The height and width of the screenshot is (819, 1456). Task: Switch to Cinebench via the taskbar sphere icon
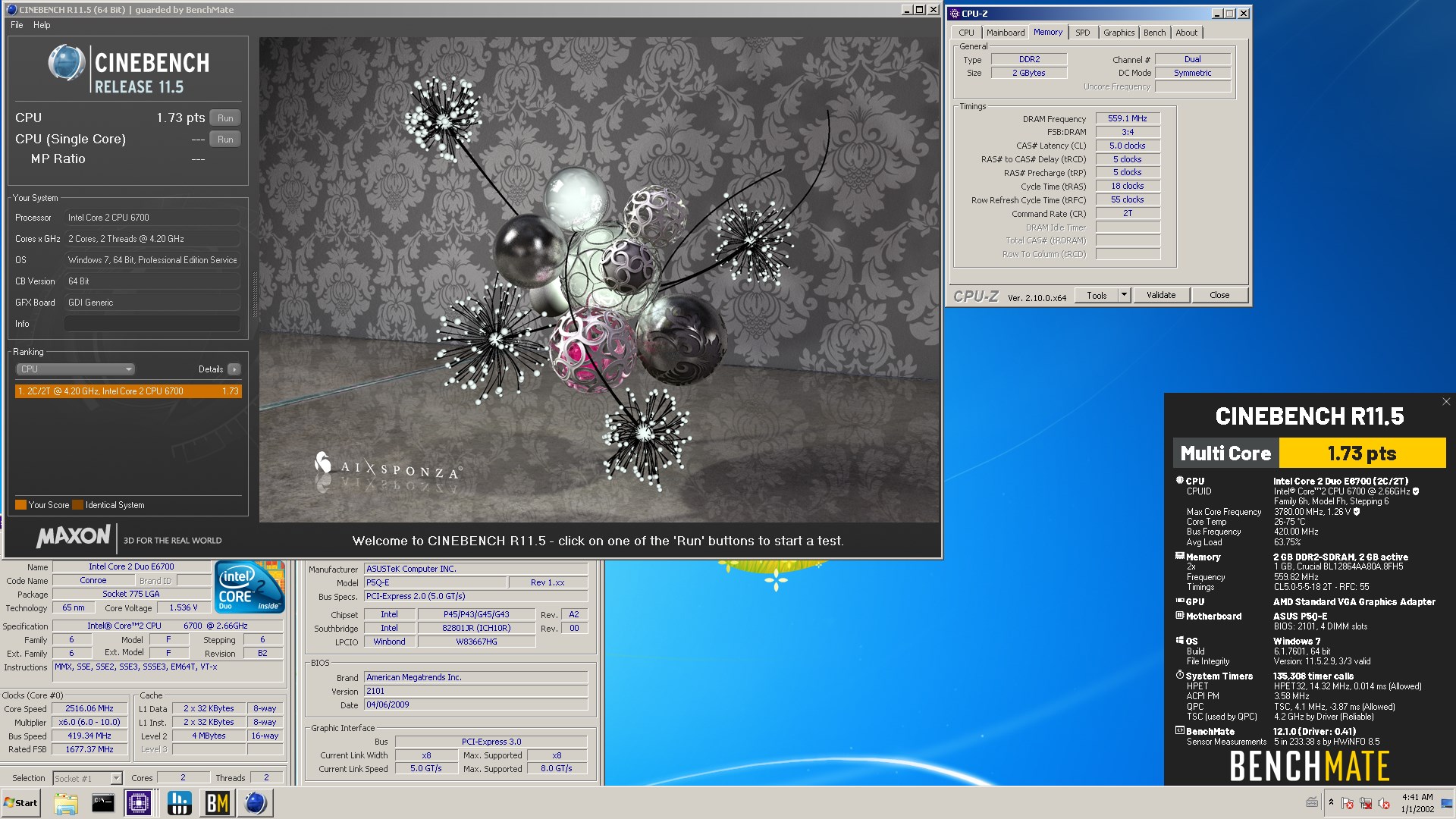coord(256,803)
